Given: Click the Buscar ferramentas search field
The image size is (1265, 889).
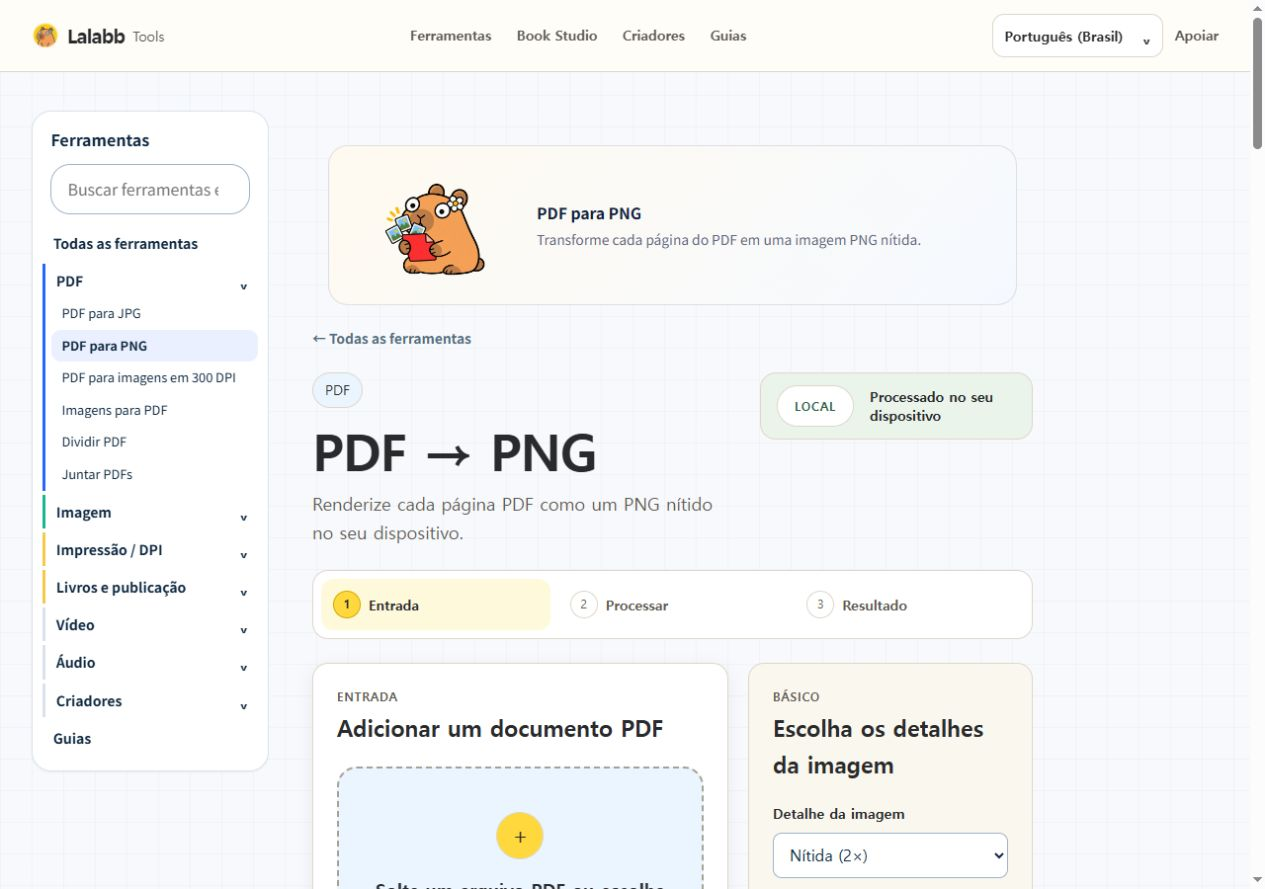Looking at the screenshot, I should click(150, 189).
